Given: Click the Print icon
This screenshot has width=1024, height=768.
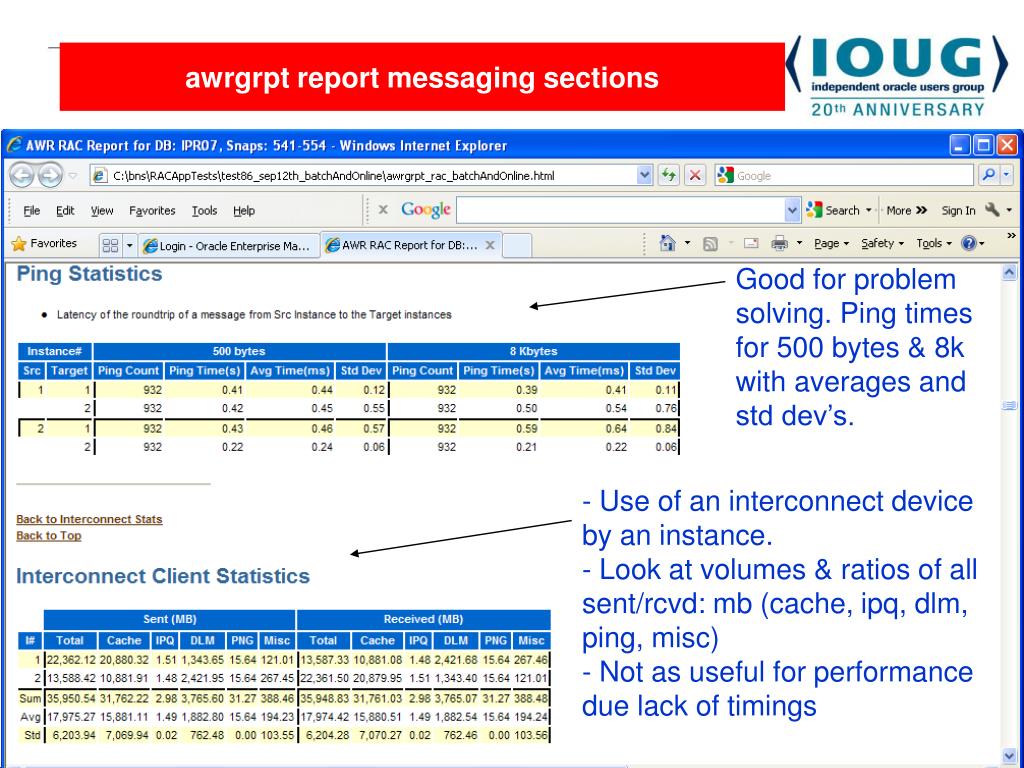Looking at the screenshot, I should [x=779, y=244].
